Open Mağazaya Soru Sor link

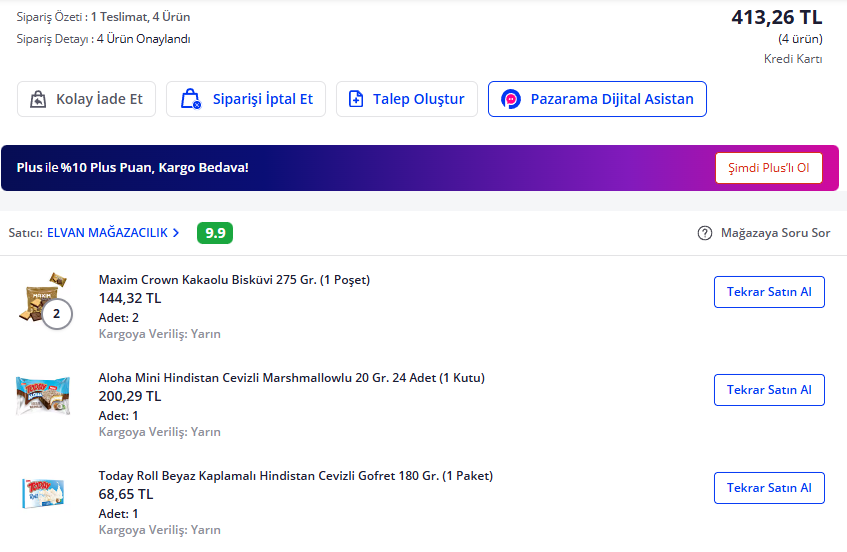(x=775, y=233)
